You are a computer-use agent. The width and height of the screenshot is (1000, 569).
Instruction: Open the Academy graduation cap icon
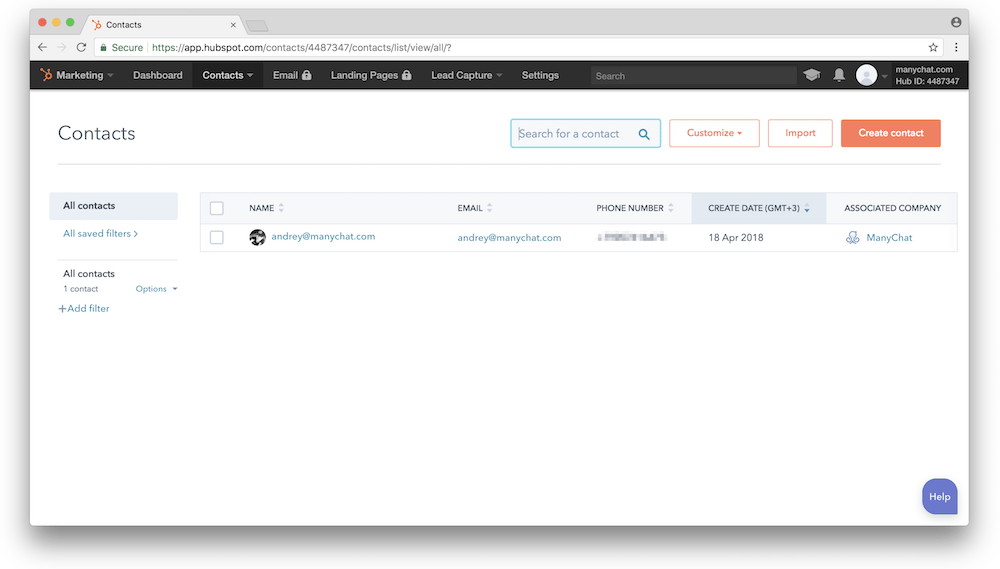click(811, 75)
